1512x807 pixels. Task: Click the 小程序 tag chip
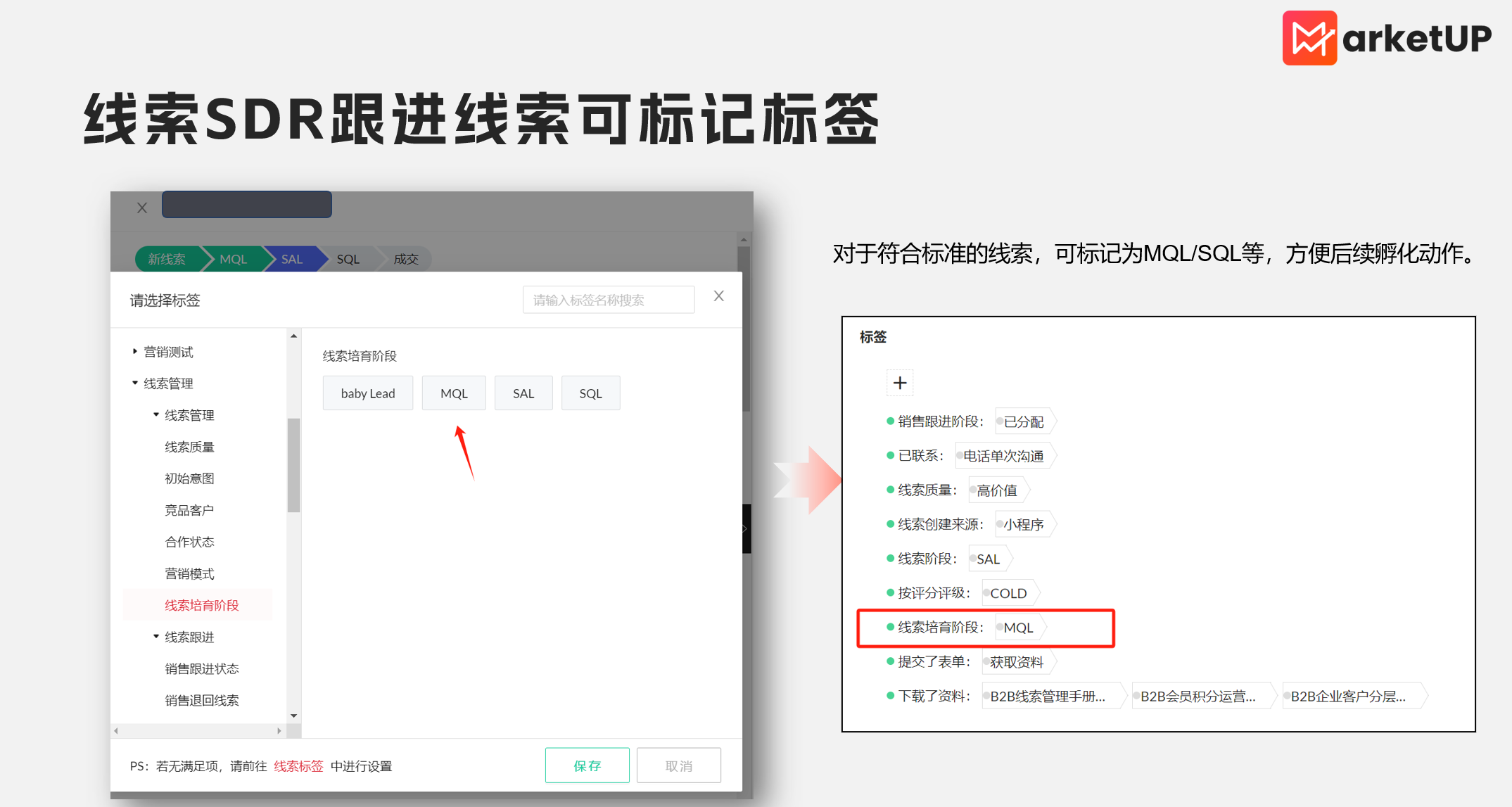[1024, 525]
